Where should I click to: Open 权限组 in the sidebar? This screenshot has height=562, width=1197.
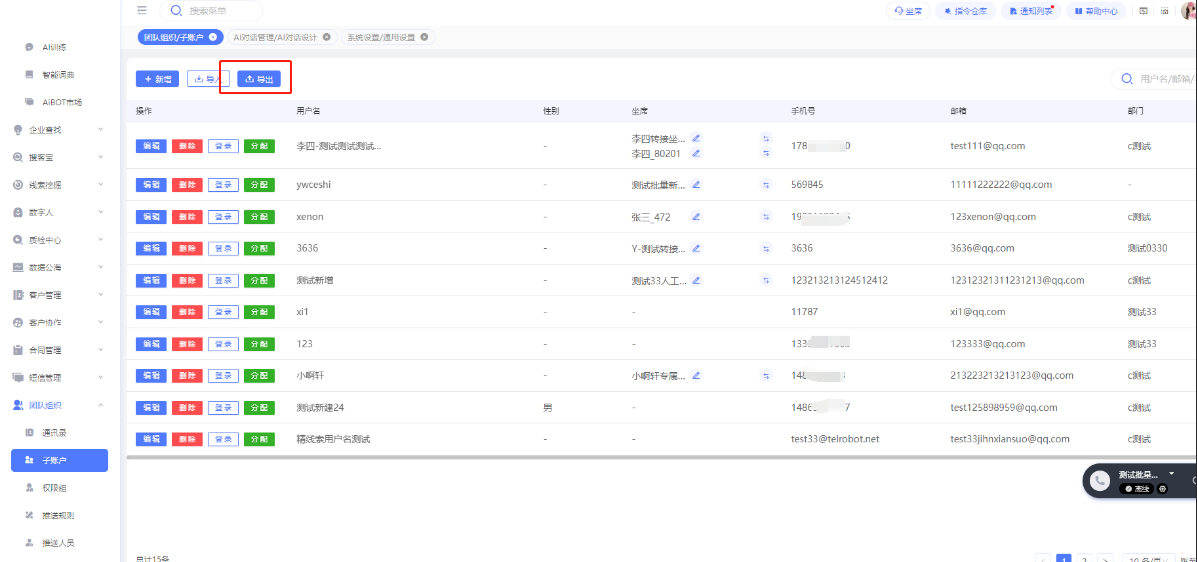tap(57, 488)
